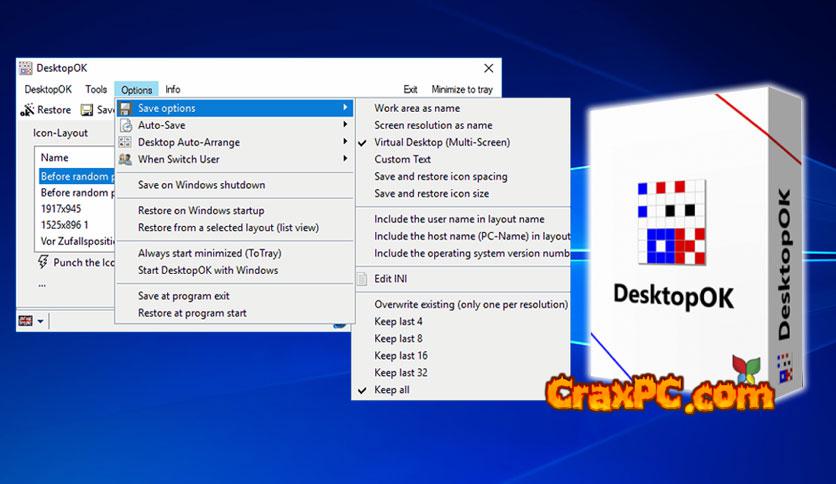
Task: Choose Restore from a selected layout (list view)
Action: point(228,228)
